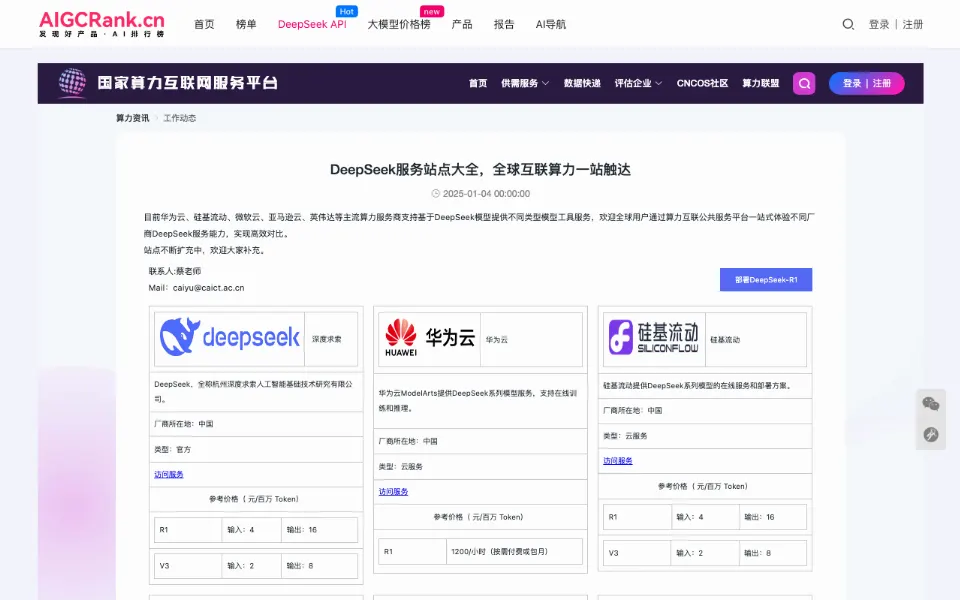The width and height of the screenshot is (960, 600).
Task: Open the search magnifier in top bar
Action: [848, 24]
